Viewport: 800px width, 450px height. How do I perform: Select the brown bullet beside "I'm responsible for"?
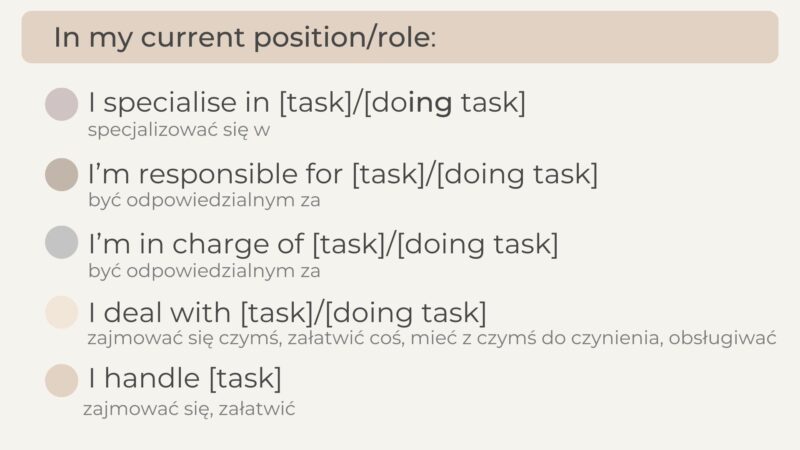coord(61,174)
